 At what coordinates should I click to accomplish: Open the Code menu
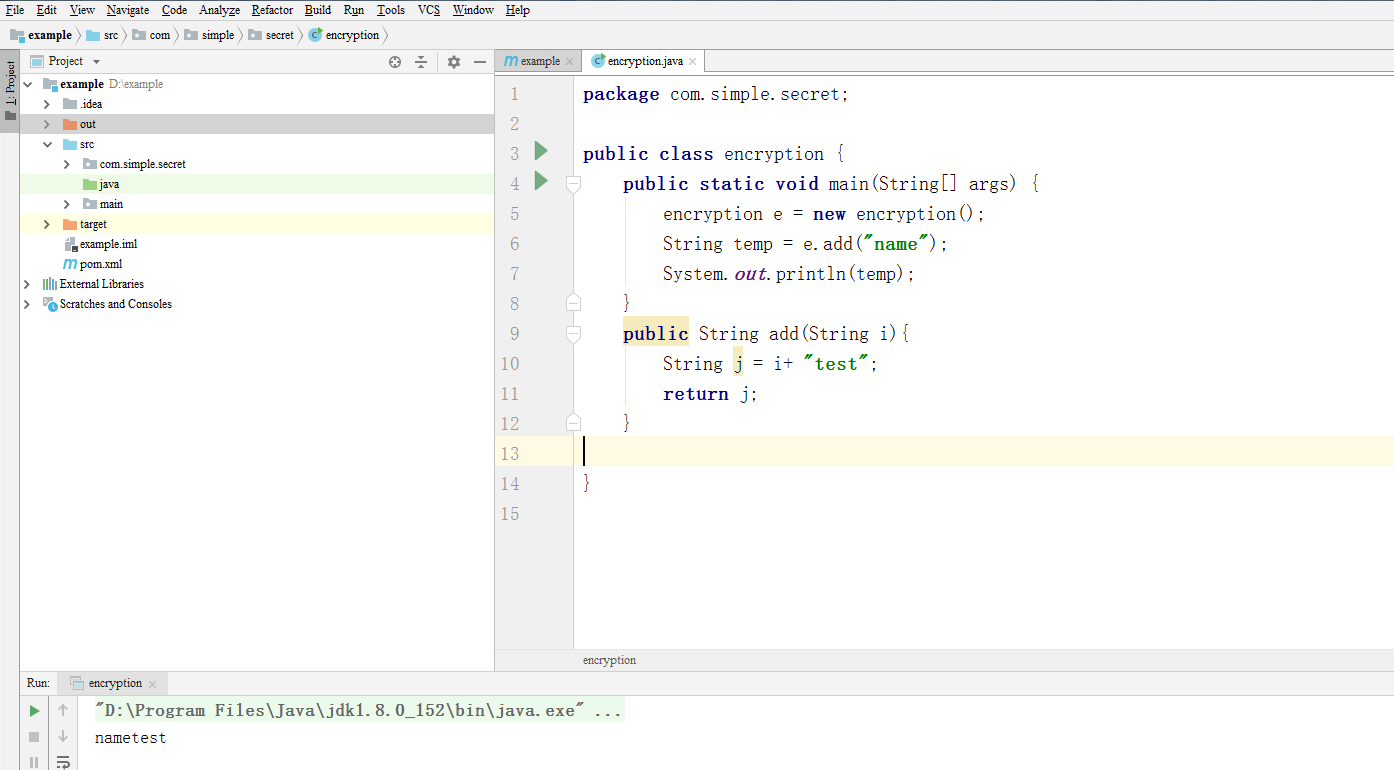point(174,10)
